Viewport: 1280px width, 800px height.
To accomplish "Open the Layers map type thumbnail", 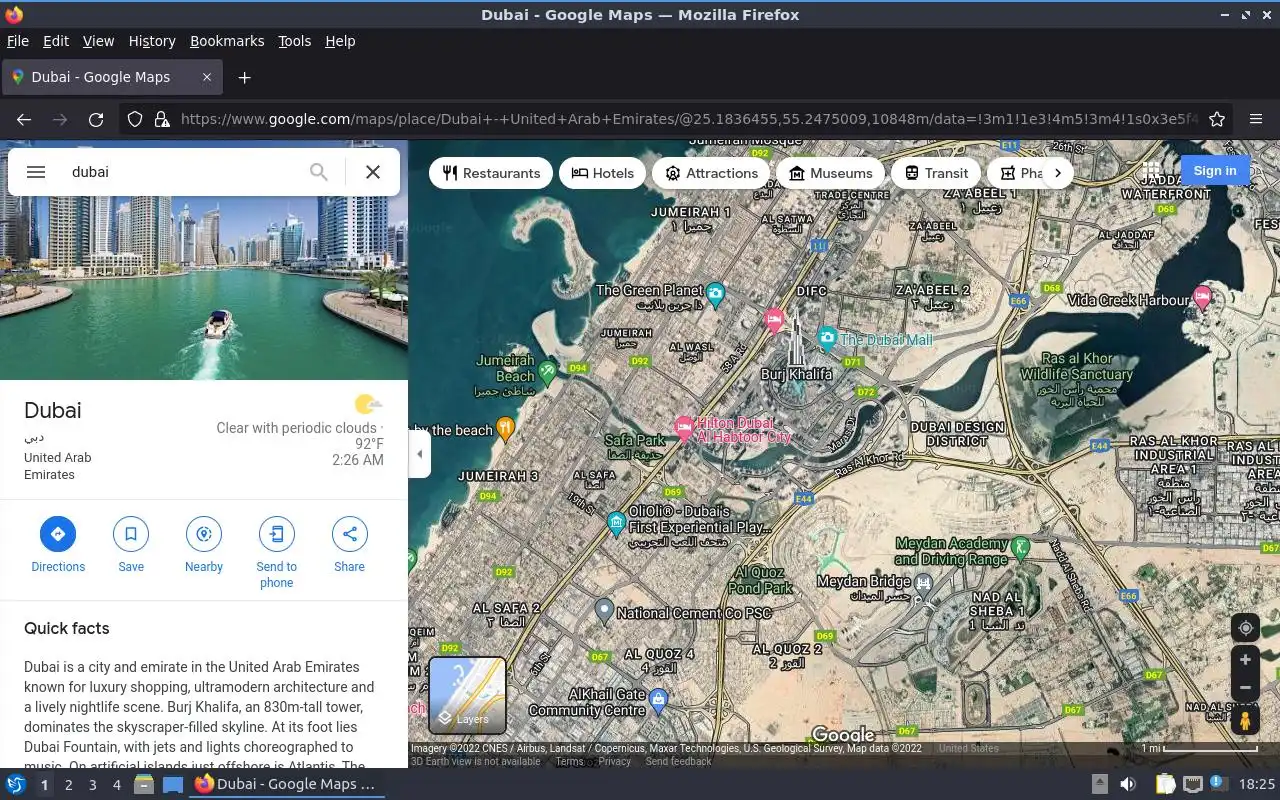I will point(467,694).
